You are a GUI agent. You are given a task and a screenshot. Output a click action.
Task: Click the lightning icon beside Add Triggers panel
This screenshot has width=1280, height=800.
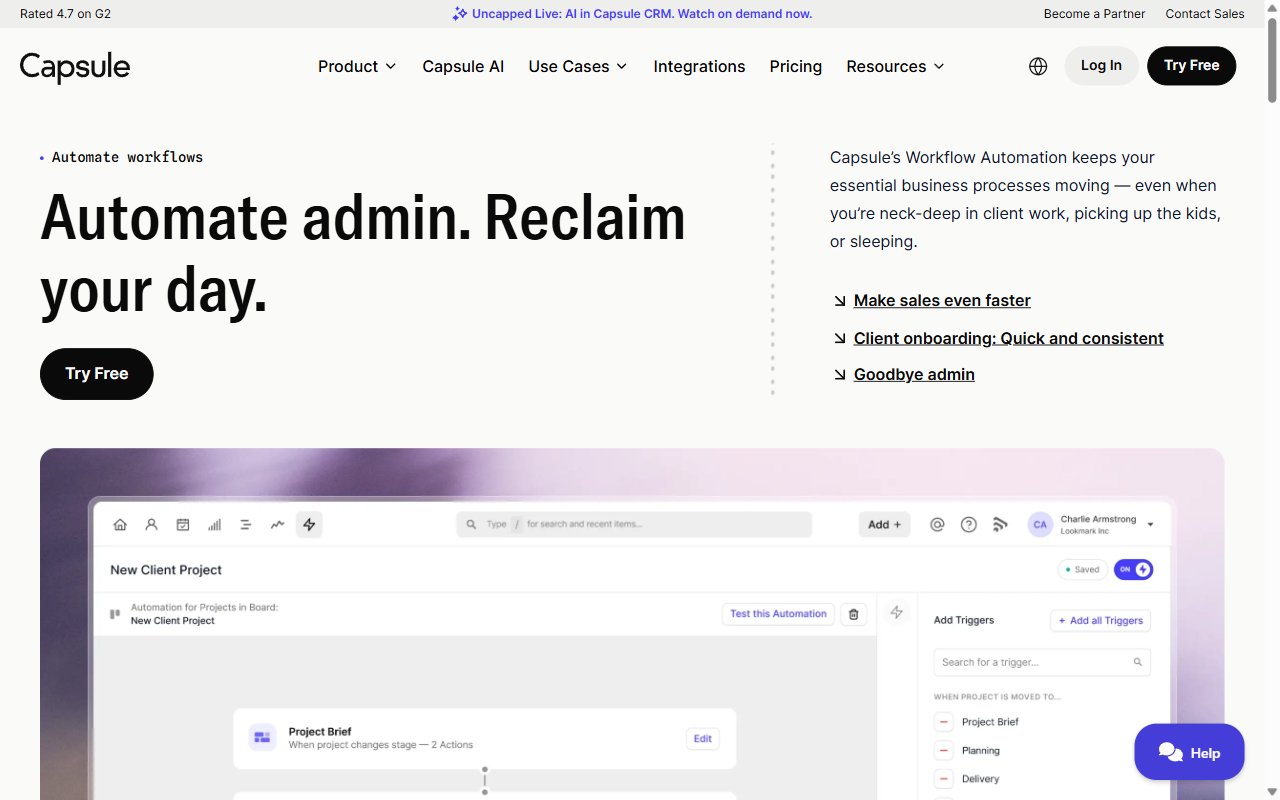coord(896,612)
